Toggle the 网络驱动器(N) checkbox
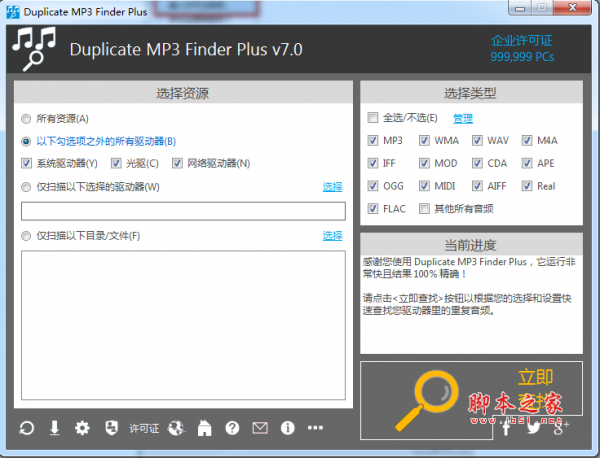The height and width of the screenshot is (458, 600). pyautogui.click(x=177, y=163)
